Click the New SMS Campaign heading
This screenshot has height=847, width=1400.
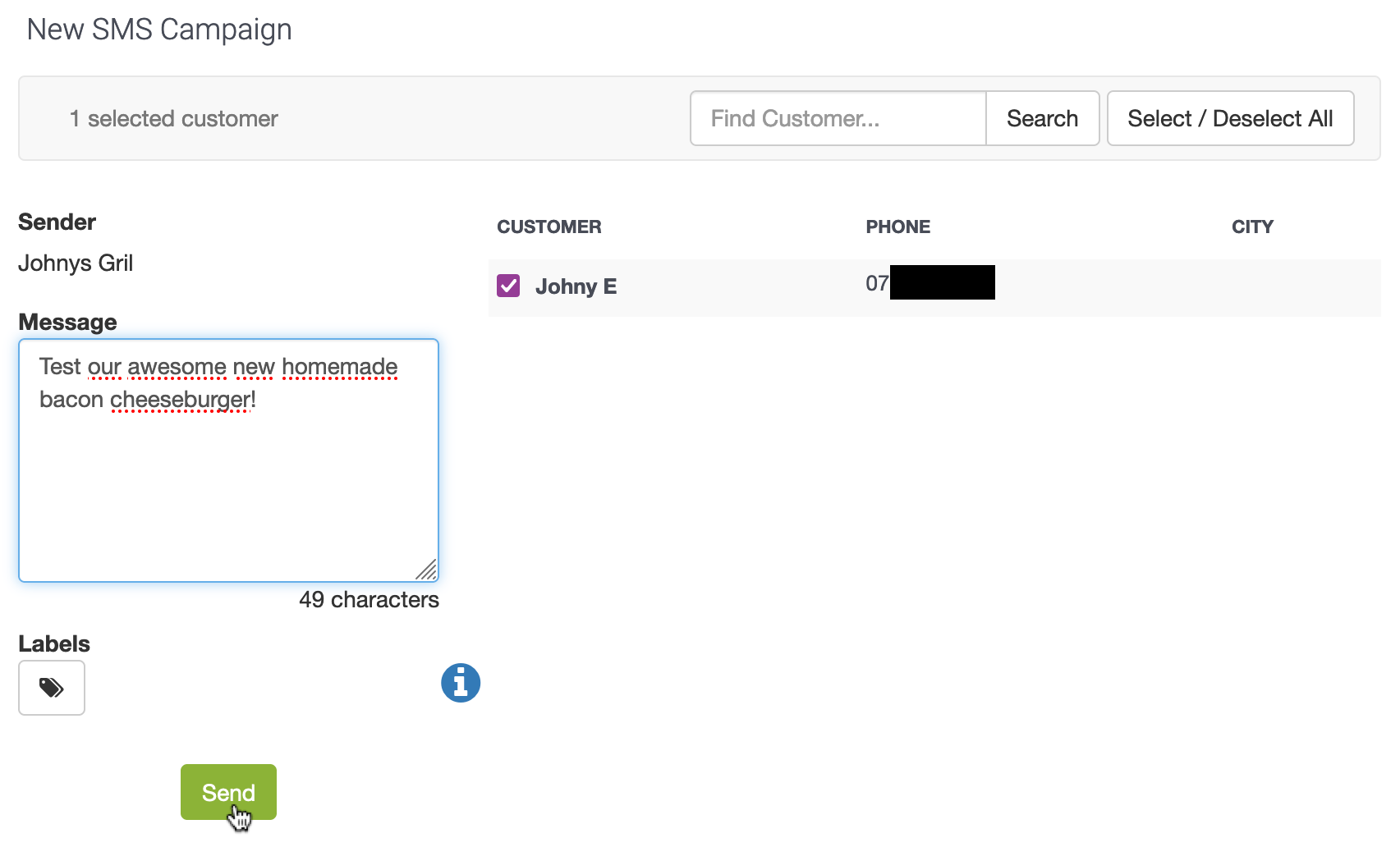click(159, 30)
